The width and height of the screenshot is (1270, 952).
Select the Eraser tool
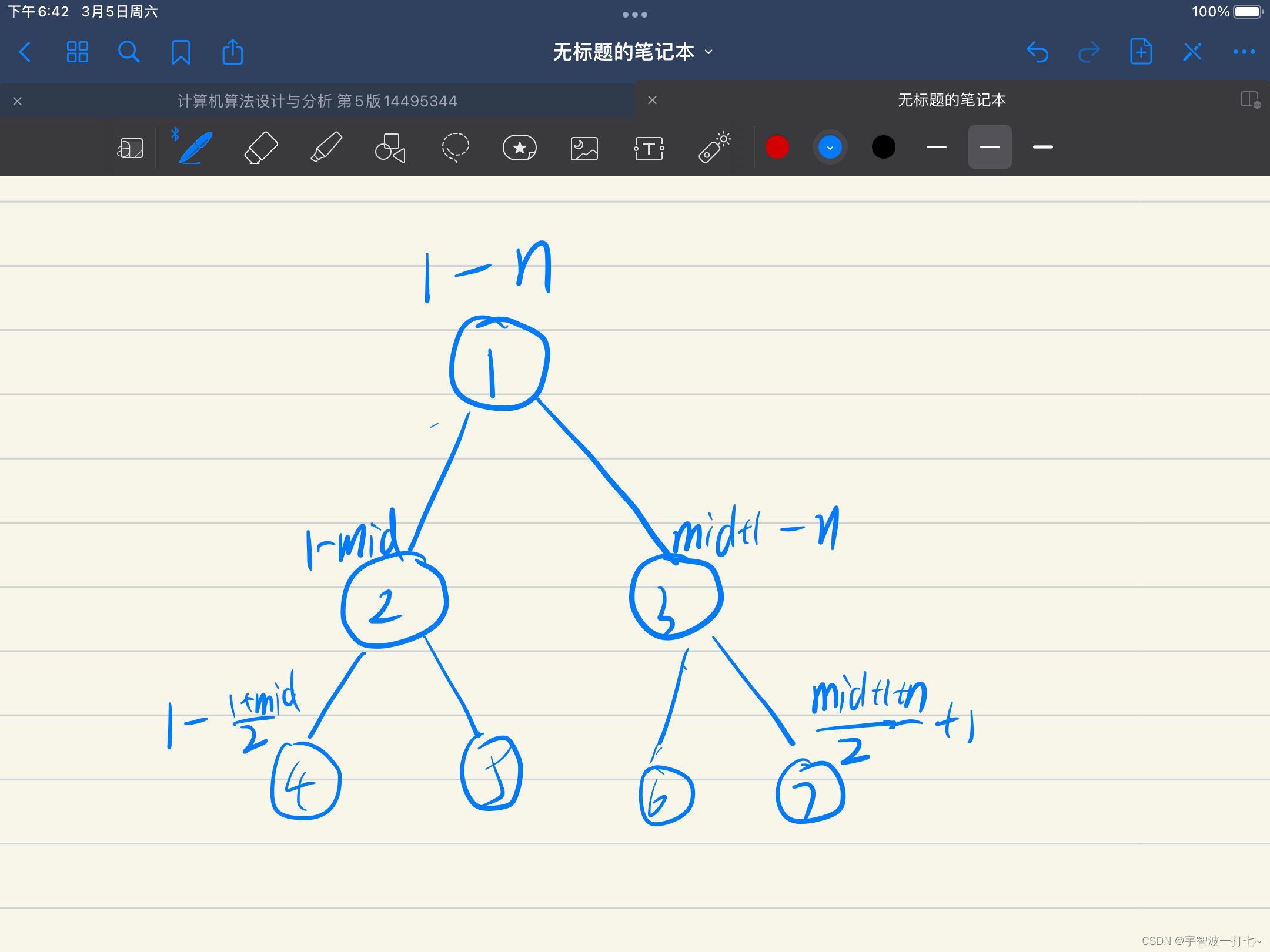[260, 147]
